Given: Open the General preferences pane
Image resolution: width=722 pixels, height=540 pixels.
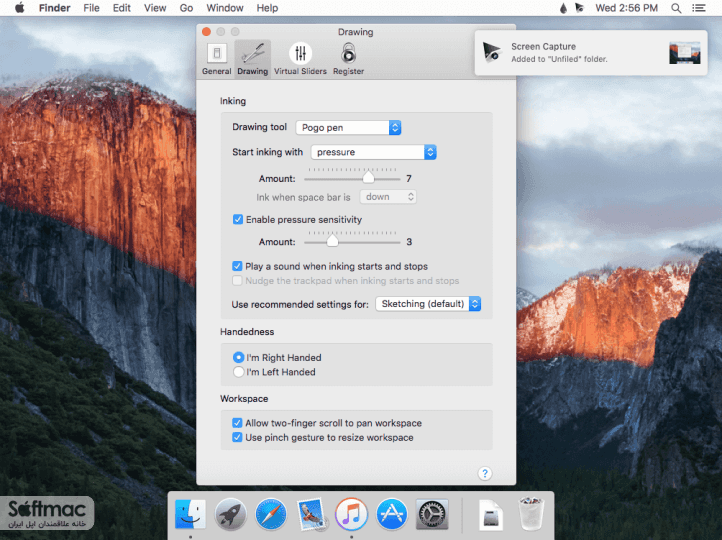Looking at the screenshot, I should [x=216, y=59].
